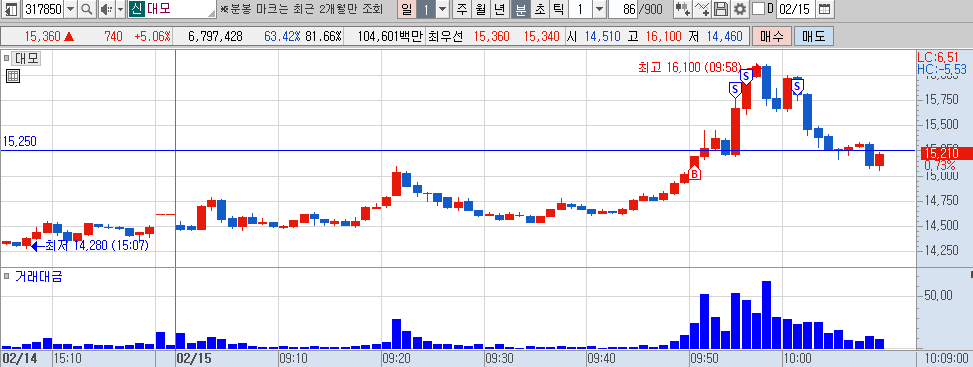
Task: Open dropdown arrow beside speaker icon
Action: (120, 9)
